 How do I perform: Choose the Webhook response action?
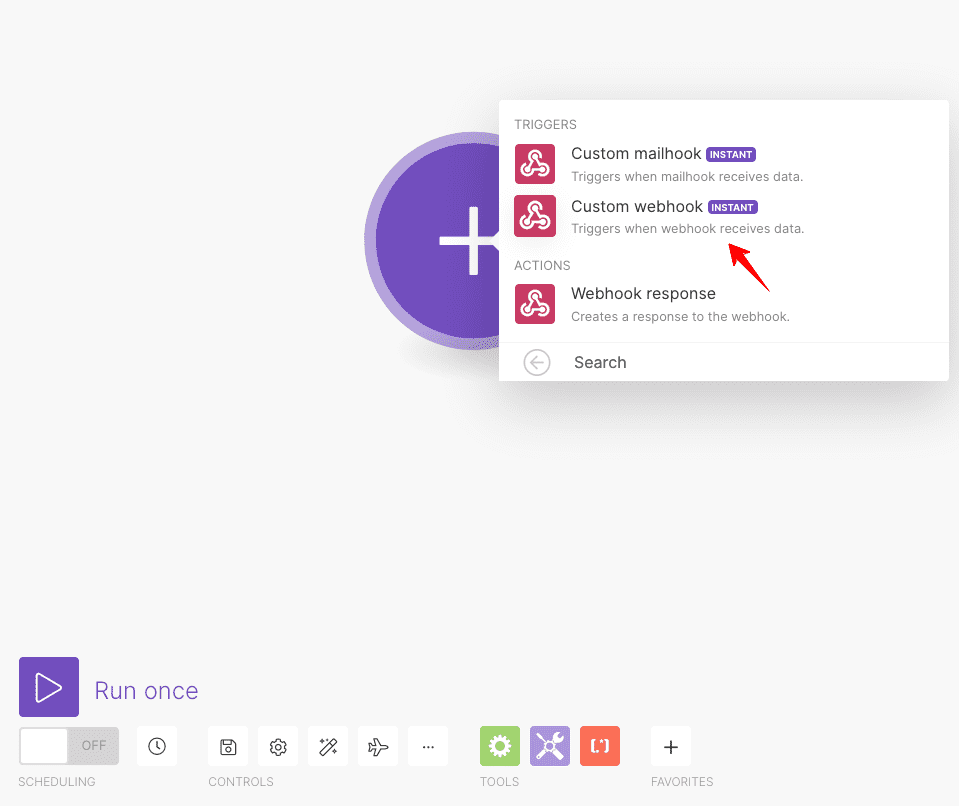[724, 304]
